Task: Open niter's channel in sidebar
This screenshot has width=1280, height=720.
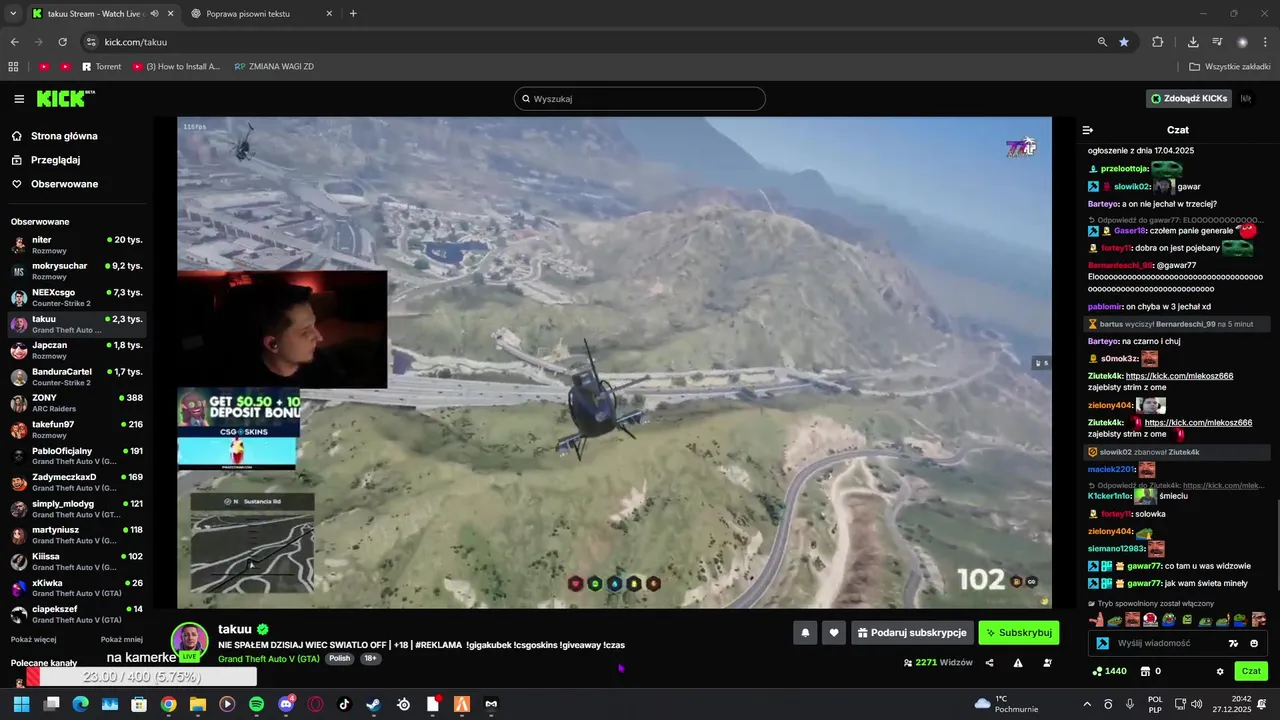Action: [x=77, y=245]
